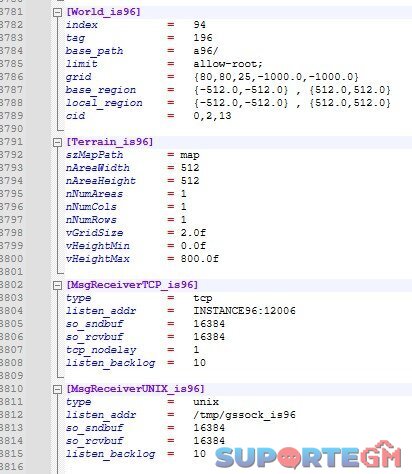Viewport: 412px width, 474px height.
Task: Click listen_addr value INSTANCE96:12006
Action: (x=244, y=311)
